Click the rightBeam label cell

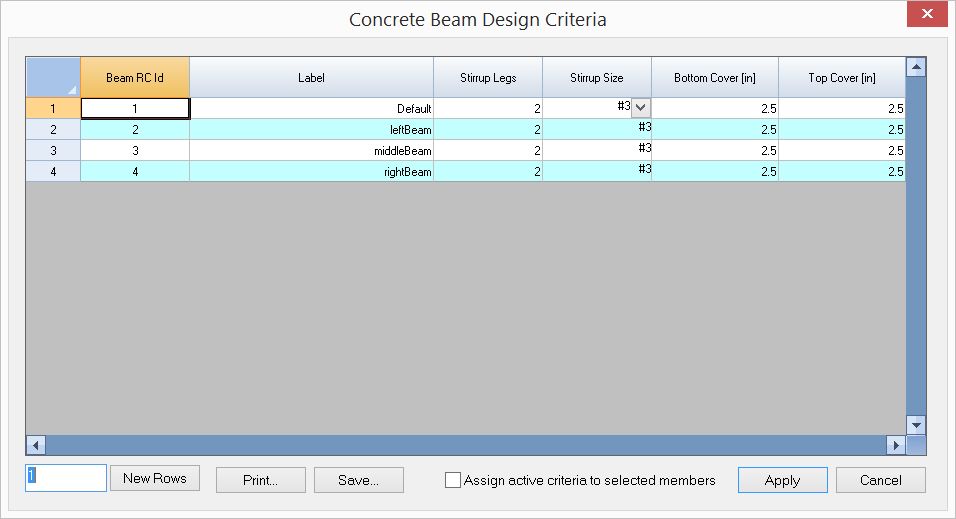312,171
